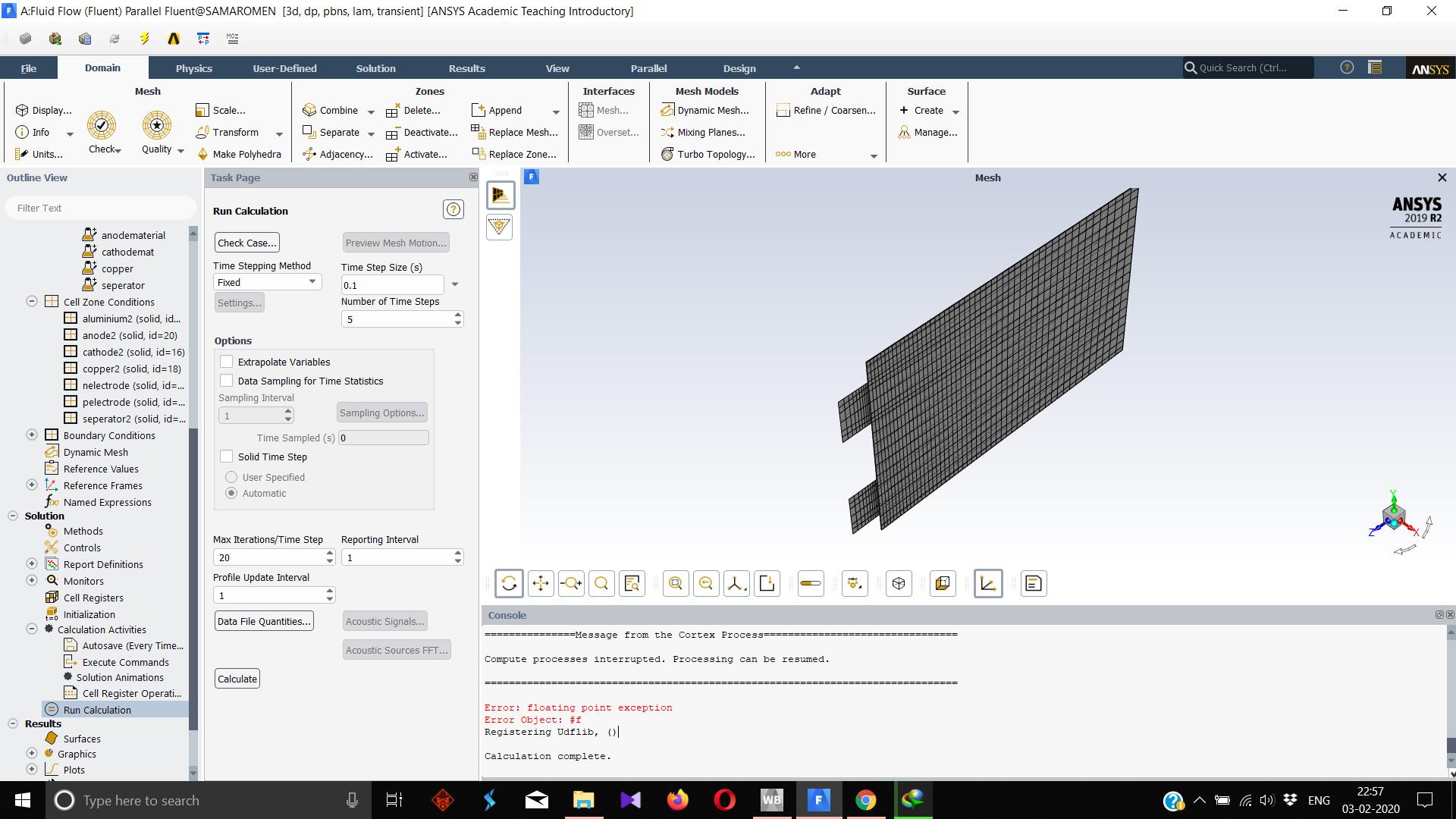Click the Make Polyhedra icon
1456x819 pixels.
(x=202, y=154)
